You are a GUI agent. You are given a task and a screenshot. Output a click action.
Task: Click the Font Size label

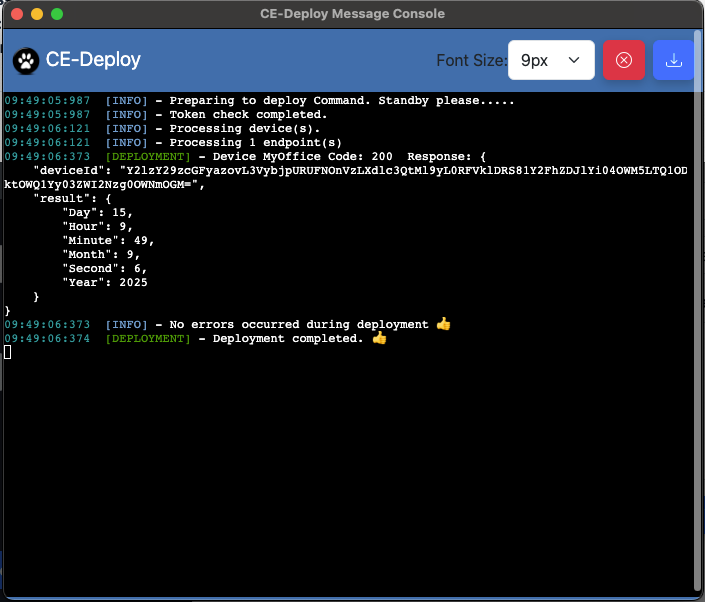tap(470, 60)
